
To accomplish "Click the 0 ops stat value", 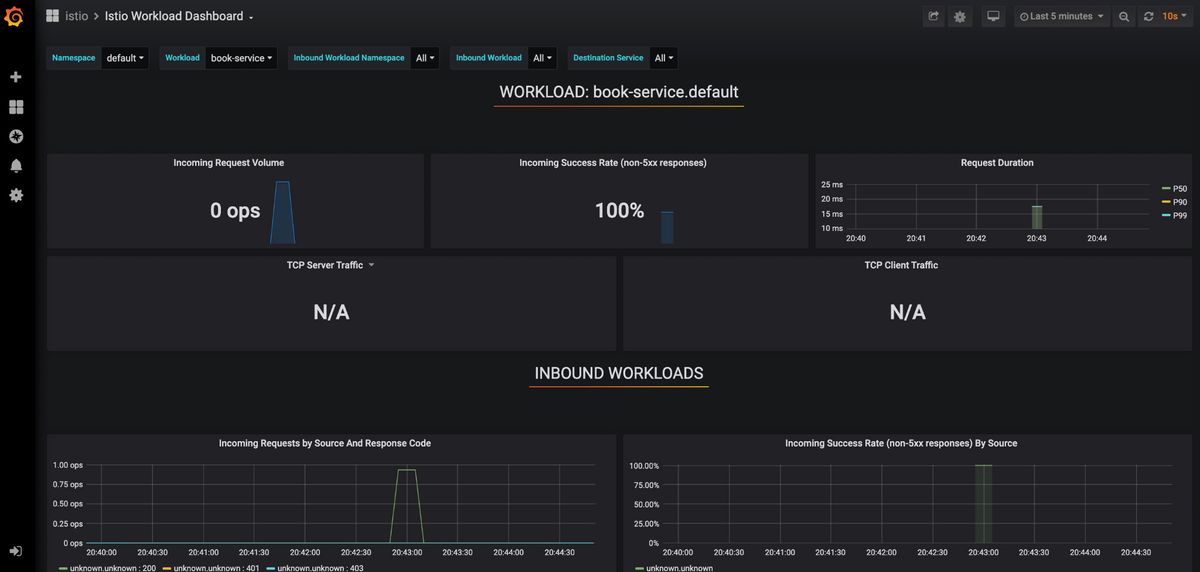I will point(235,211).
